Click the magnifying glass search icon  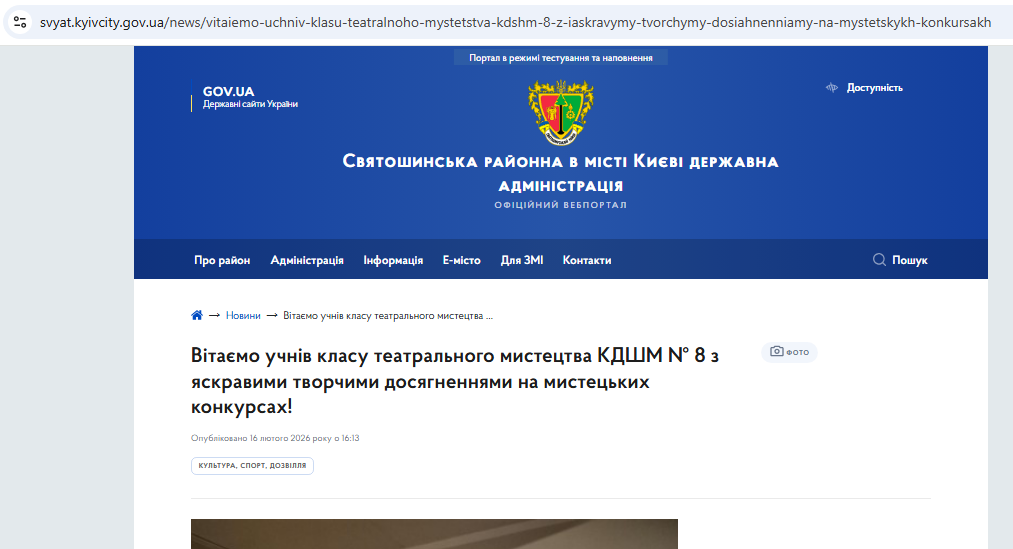click(879, 260)
